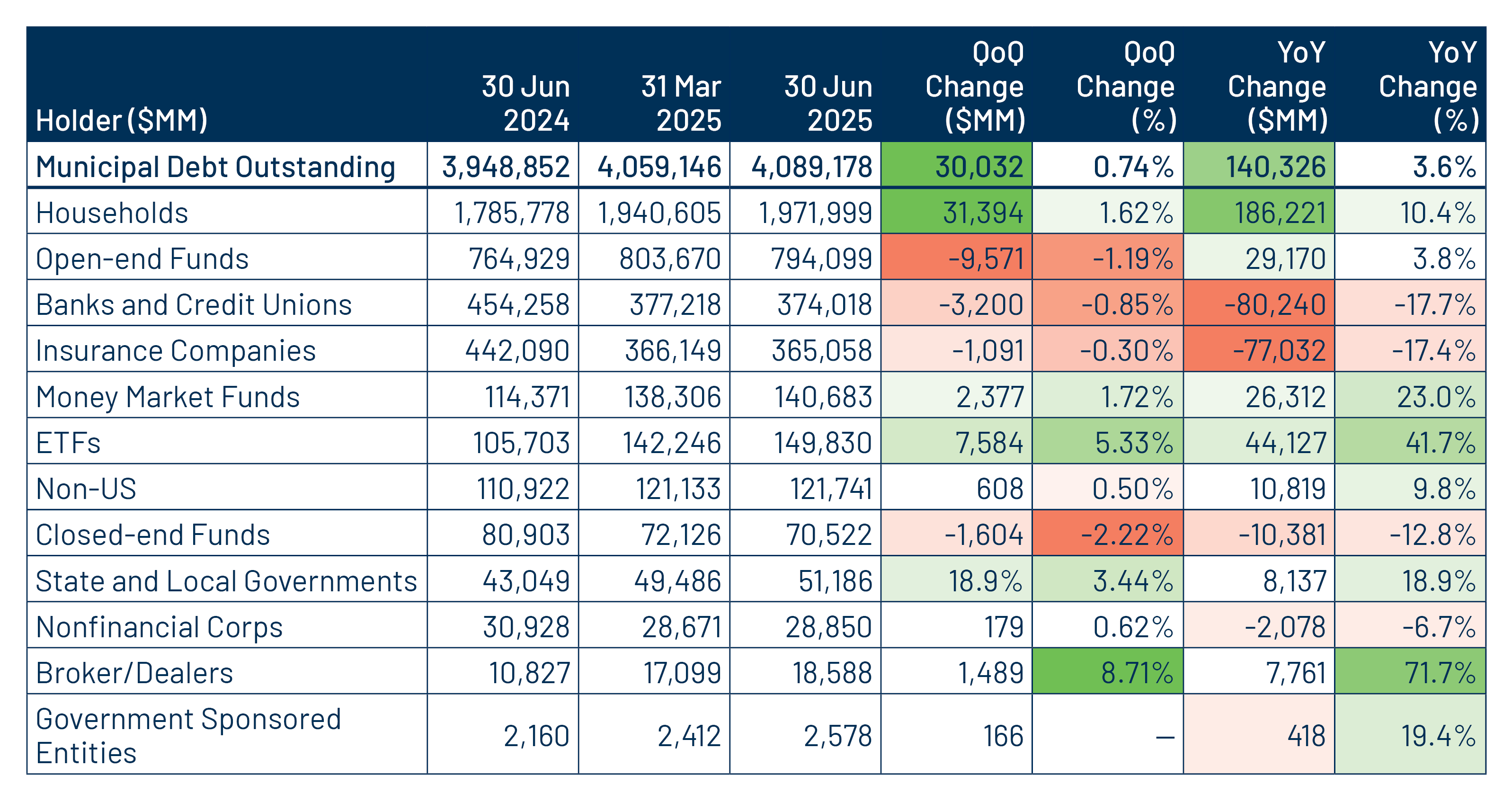Click the 31 Mar 2025 column header
The width and height of the screenshot is (1512, 802).
(x=681, y=103)
